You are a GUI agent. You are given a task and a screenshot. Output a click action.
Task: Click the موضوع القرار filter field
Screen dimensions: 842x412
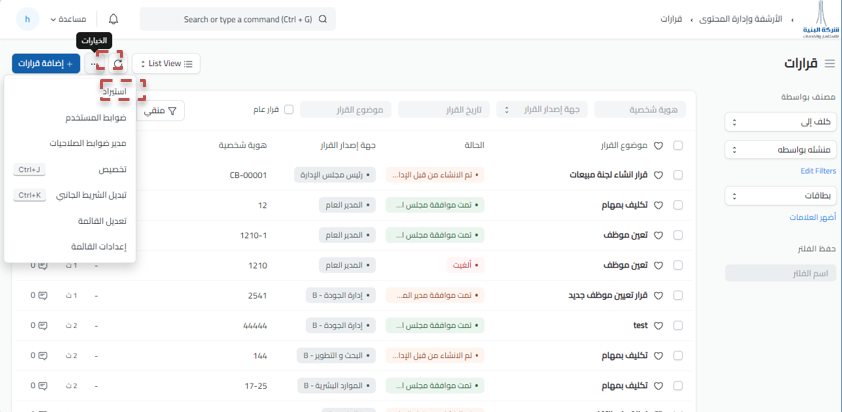[345, 110]
